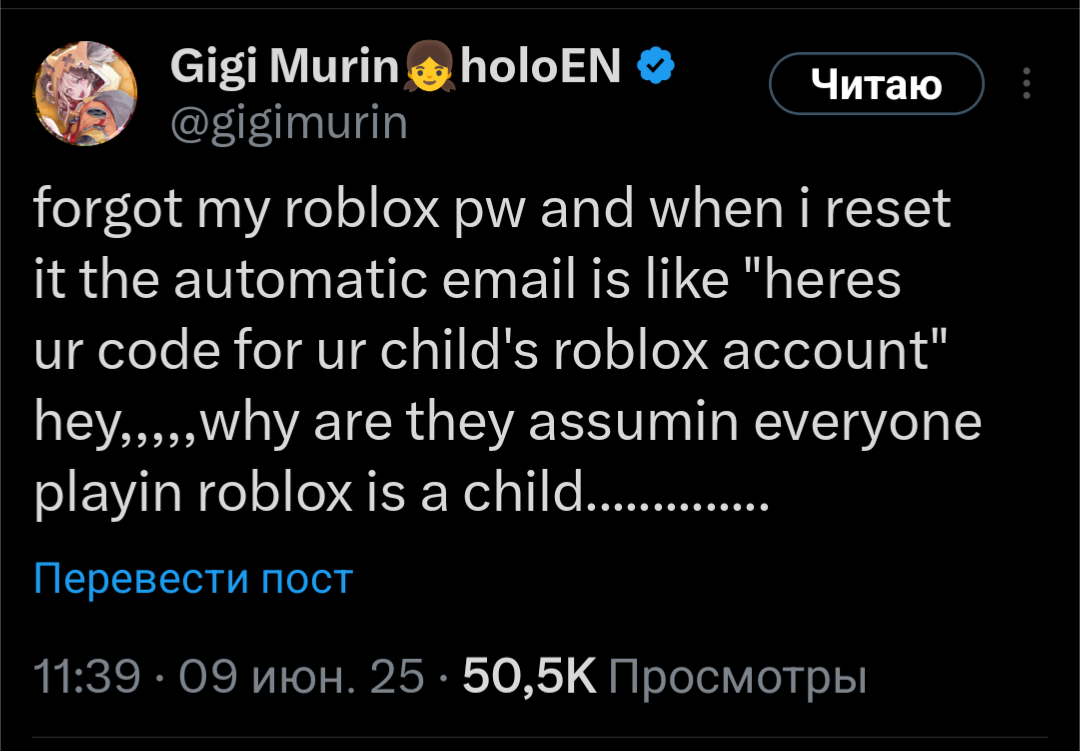The height and width of the screenshot is (751, 1080).
Task: Open Gigi Murin's profile avatar
Action: click(x=84, y=93)
